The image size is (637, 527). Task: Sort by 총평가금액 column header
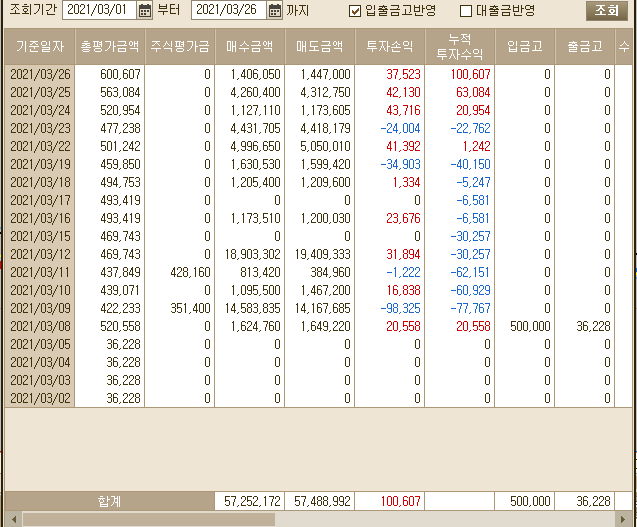point(110,47)
